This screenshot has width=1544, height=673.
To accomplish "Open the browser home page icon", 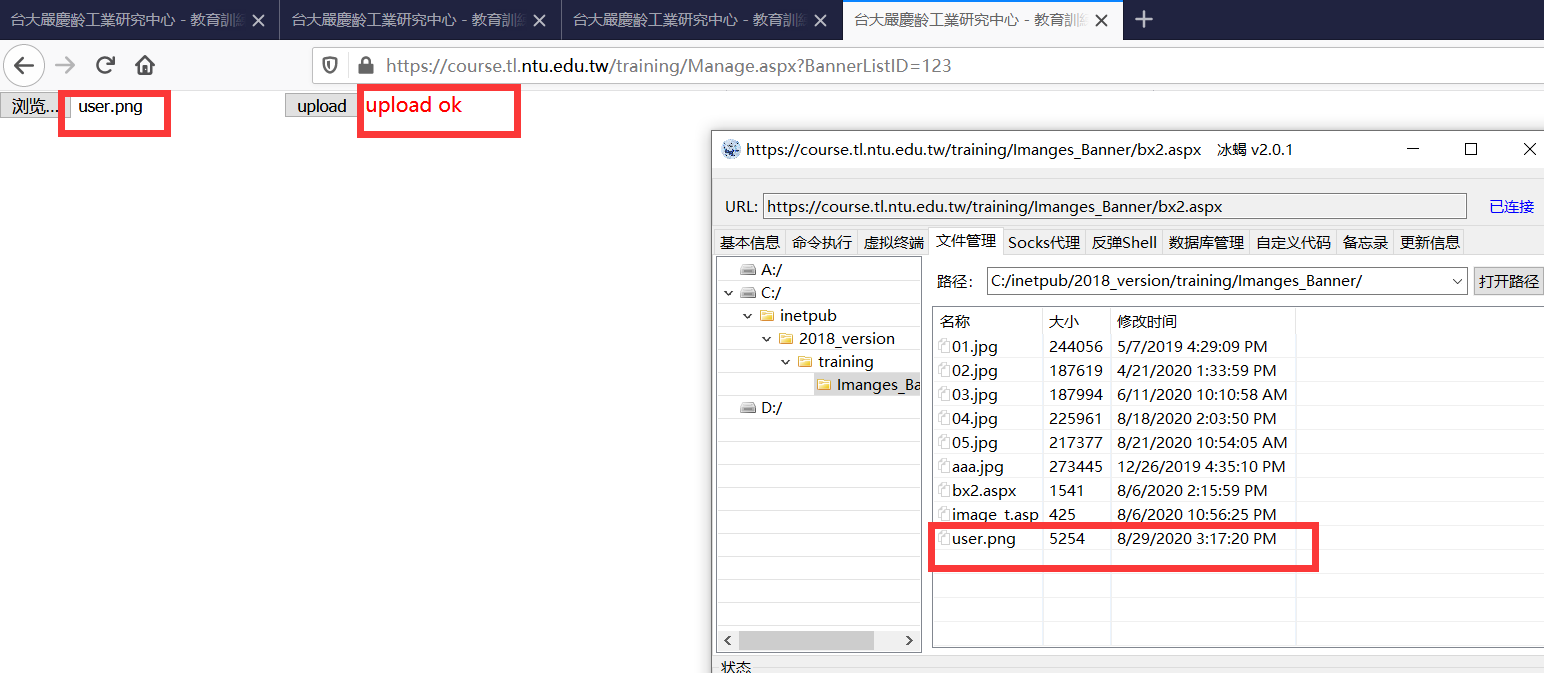I will click(x=145, y=66).
